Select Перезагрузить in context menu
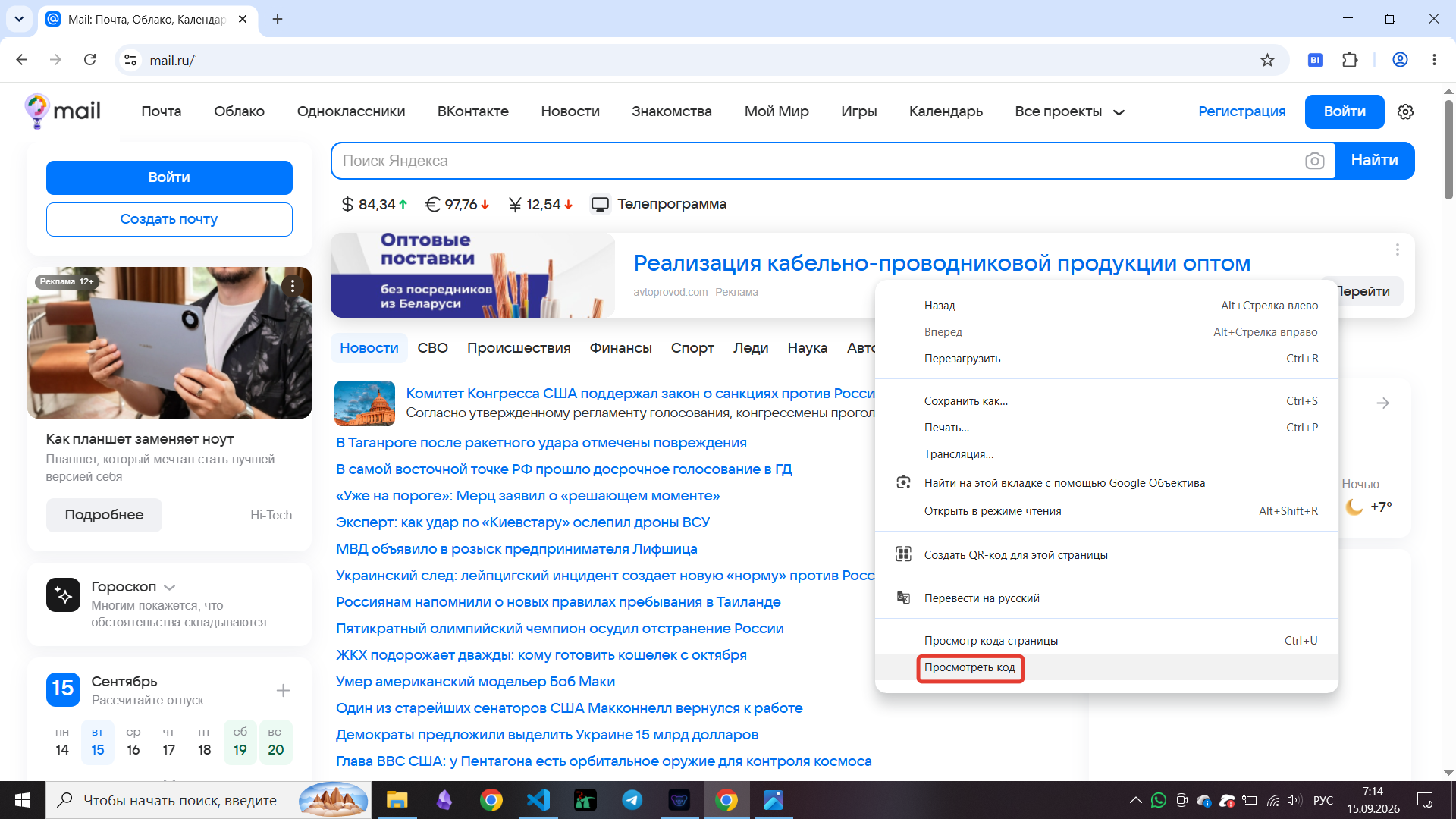 coord(1106,359)
